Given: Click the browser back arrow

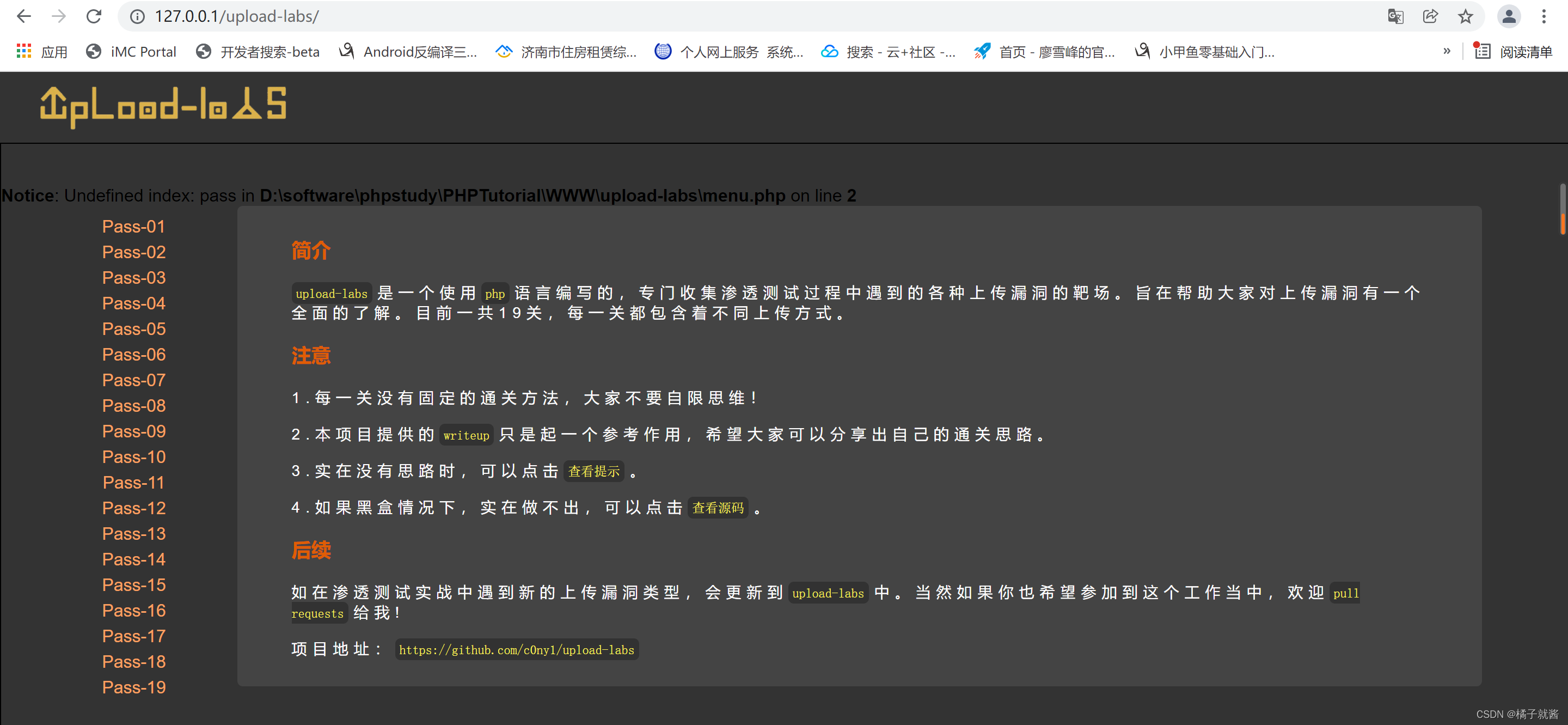Looking at the screenshot, I should point(24,16).
